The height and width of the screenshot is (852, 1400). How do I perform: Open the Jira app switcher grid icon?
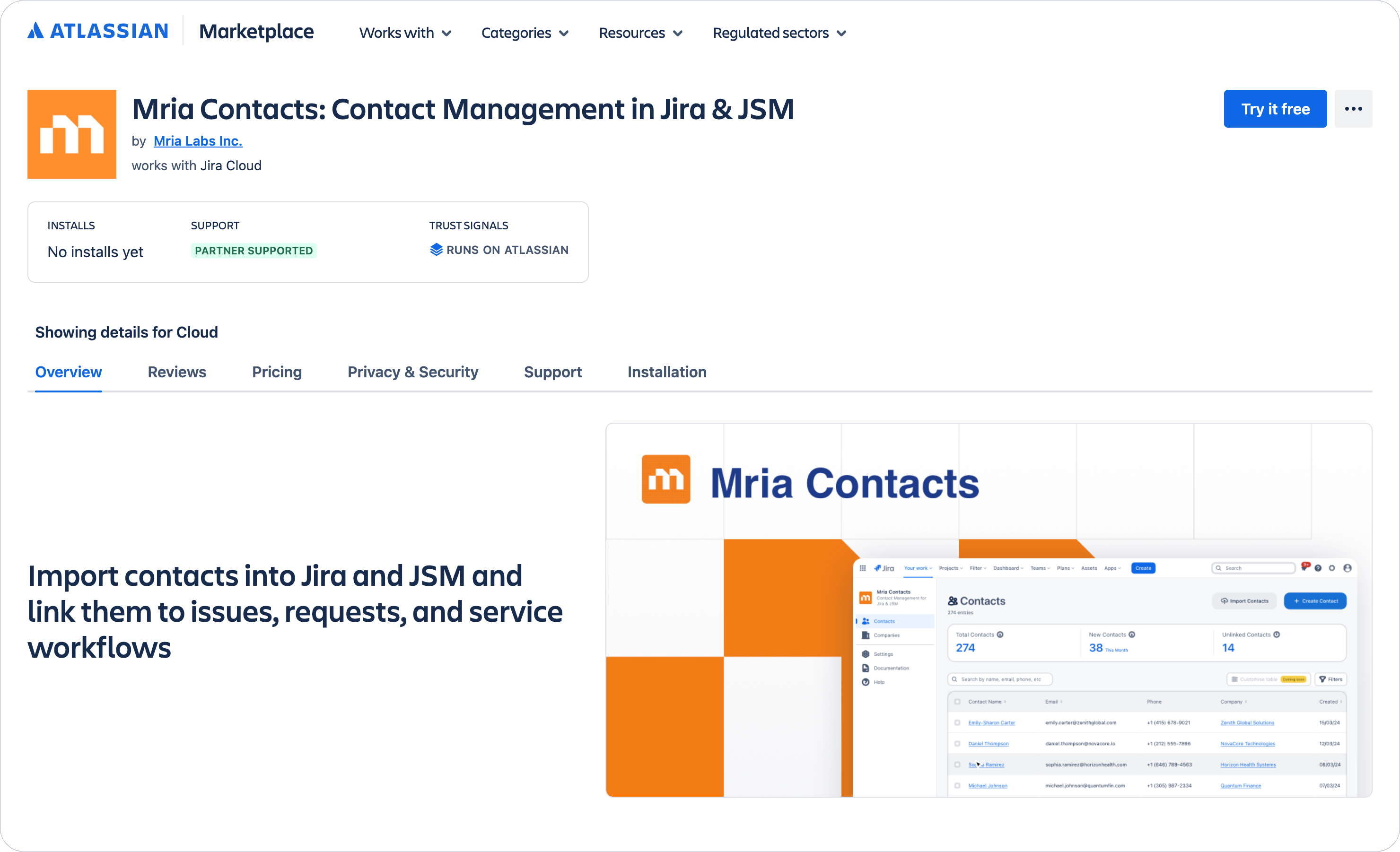pos(863,568)
